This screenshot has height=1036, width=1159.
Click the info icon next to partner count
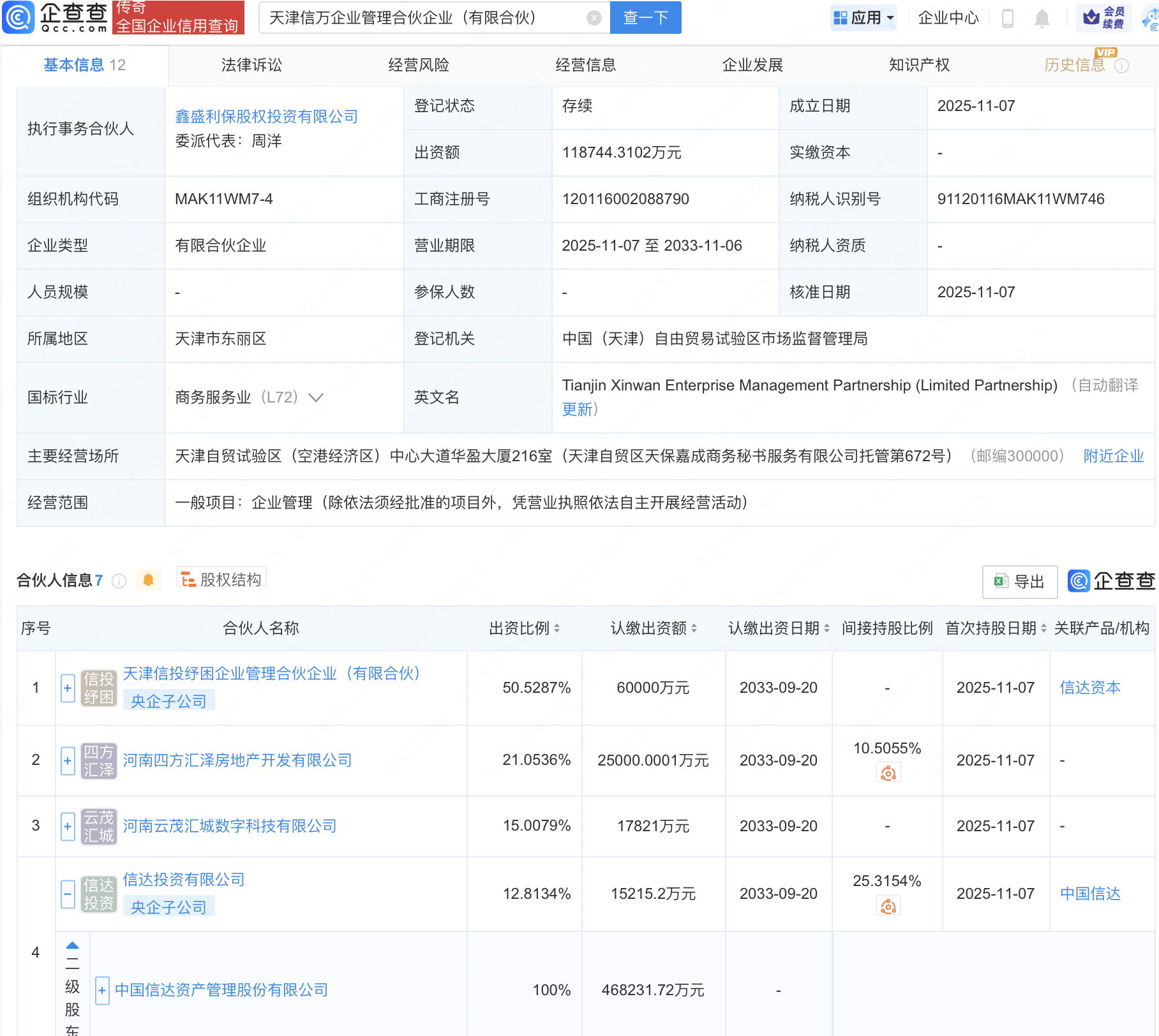click(x=119, y=581)
